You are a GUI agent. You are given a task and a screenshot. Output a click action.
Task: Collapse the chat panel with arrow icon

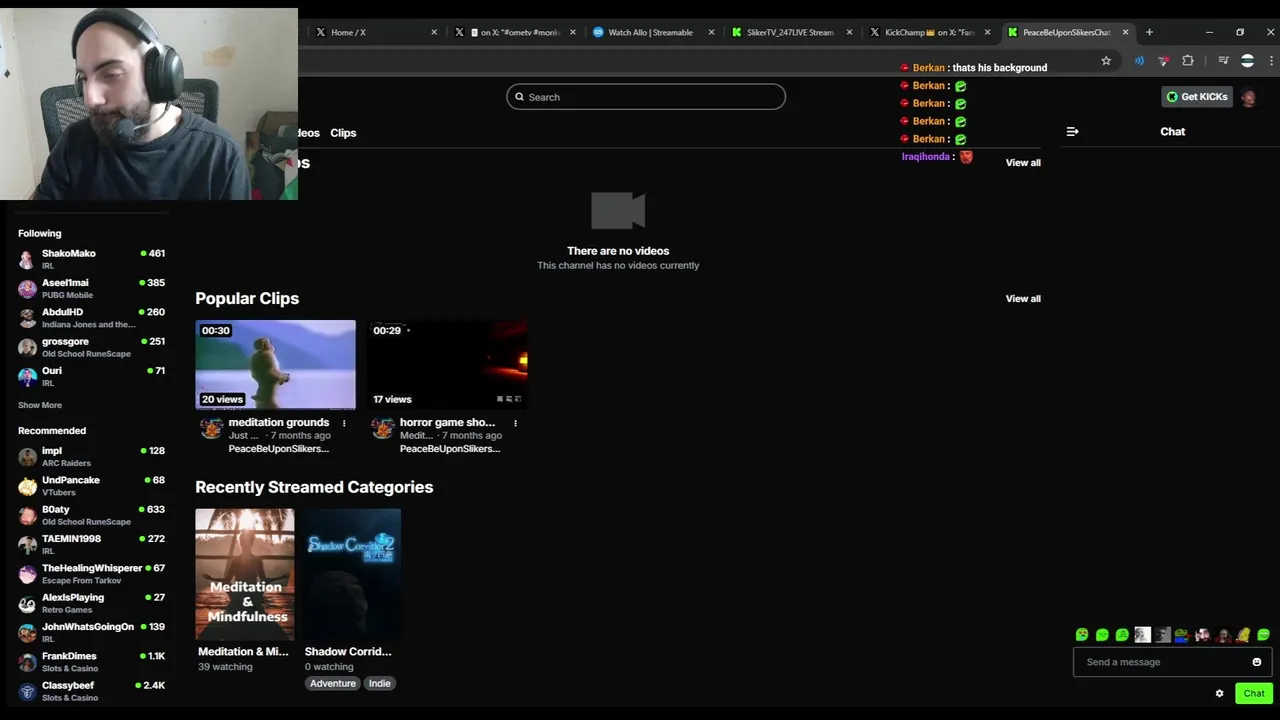click(1072, 131)
